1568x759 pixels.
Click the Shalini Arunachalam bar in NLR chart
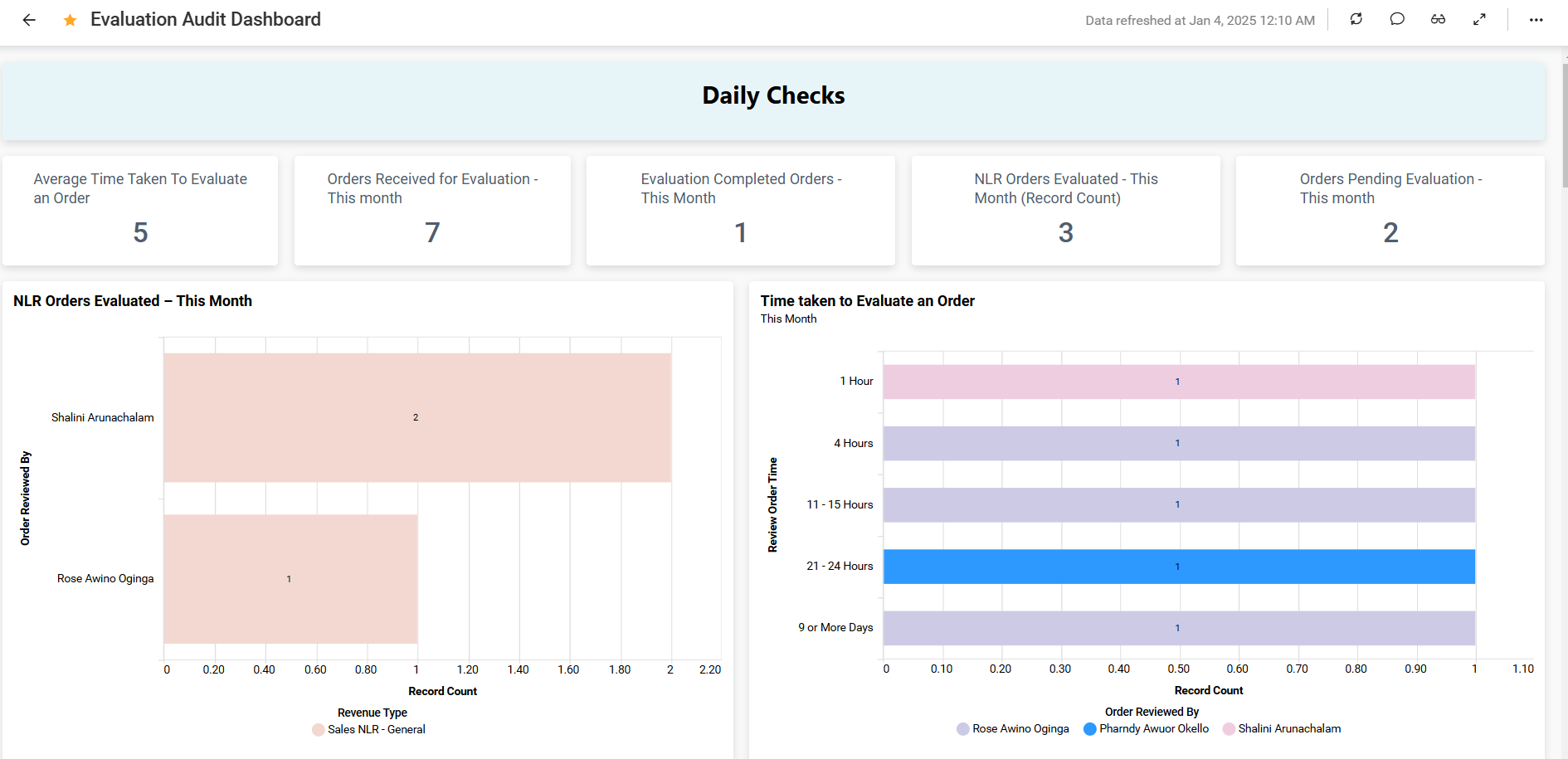pos(416,417)
